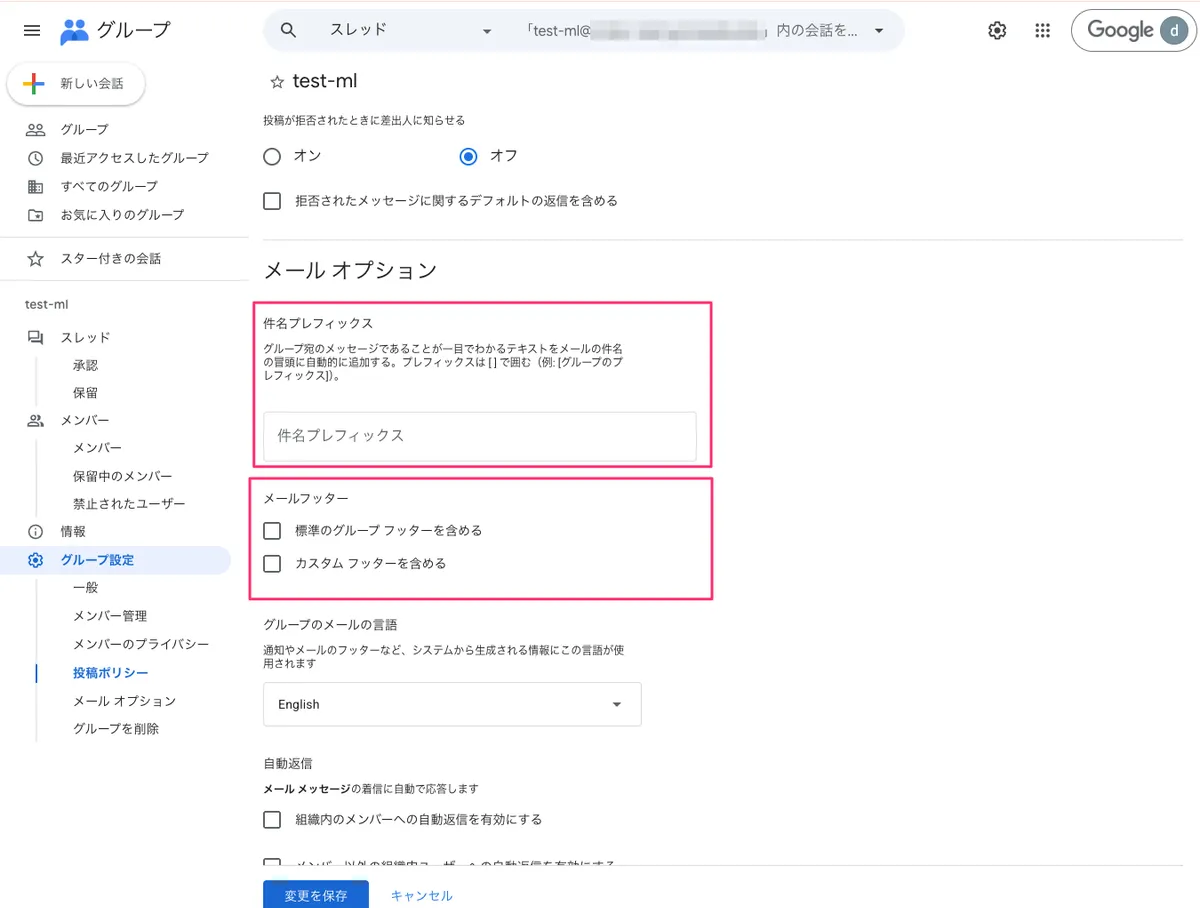This screenshot has width=1200, height=908.
Task: Click the search magnifier icon
Action: pos(288,30)
